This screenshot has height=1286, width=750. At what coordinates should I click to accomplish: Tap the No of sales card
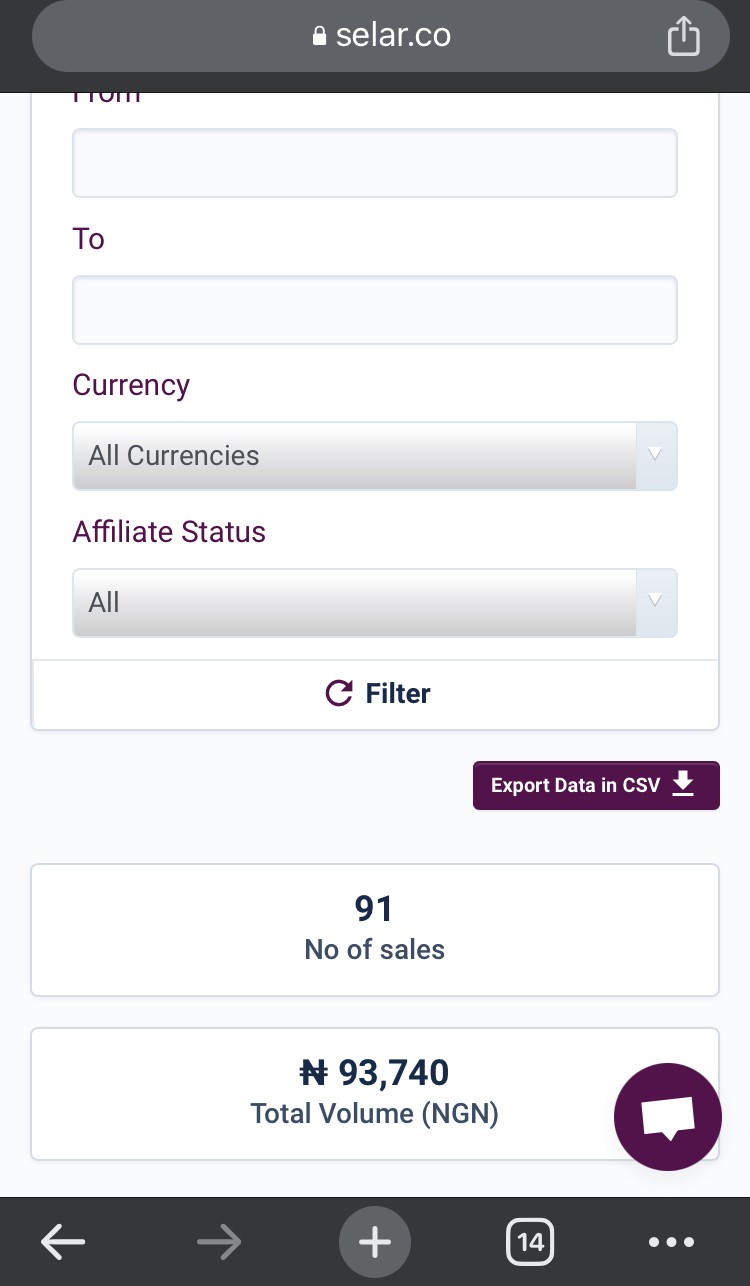coord(375,930)
